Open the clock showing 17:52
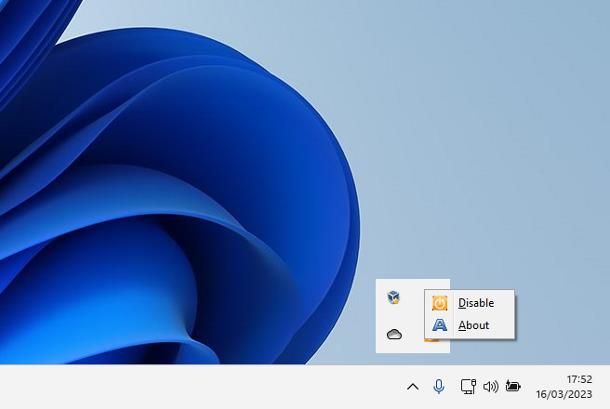The height and width of the screenshot is (409, 610). (579, 379)
